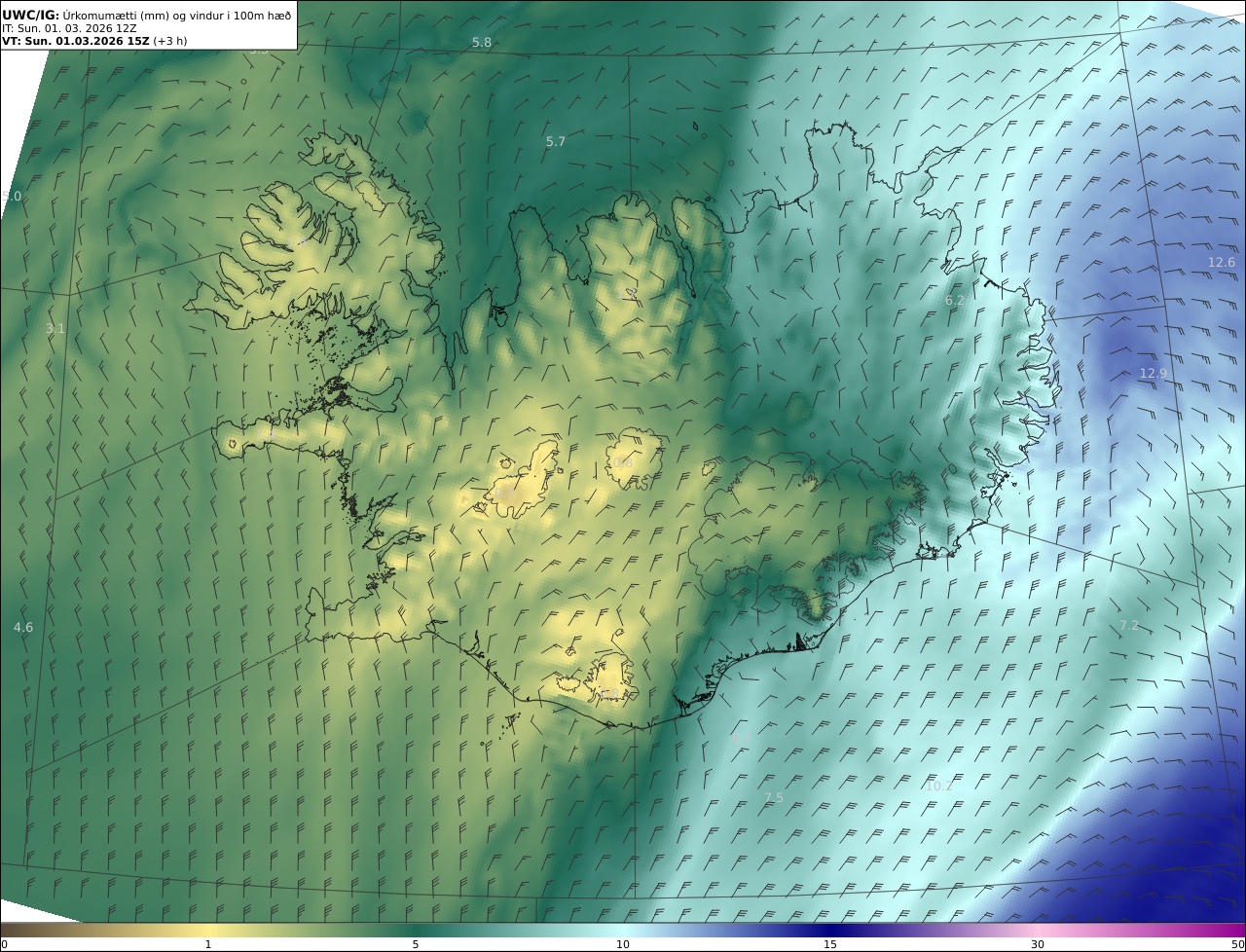
Task: Click the colorbar tick label 0
Action: tap(4, 944)
